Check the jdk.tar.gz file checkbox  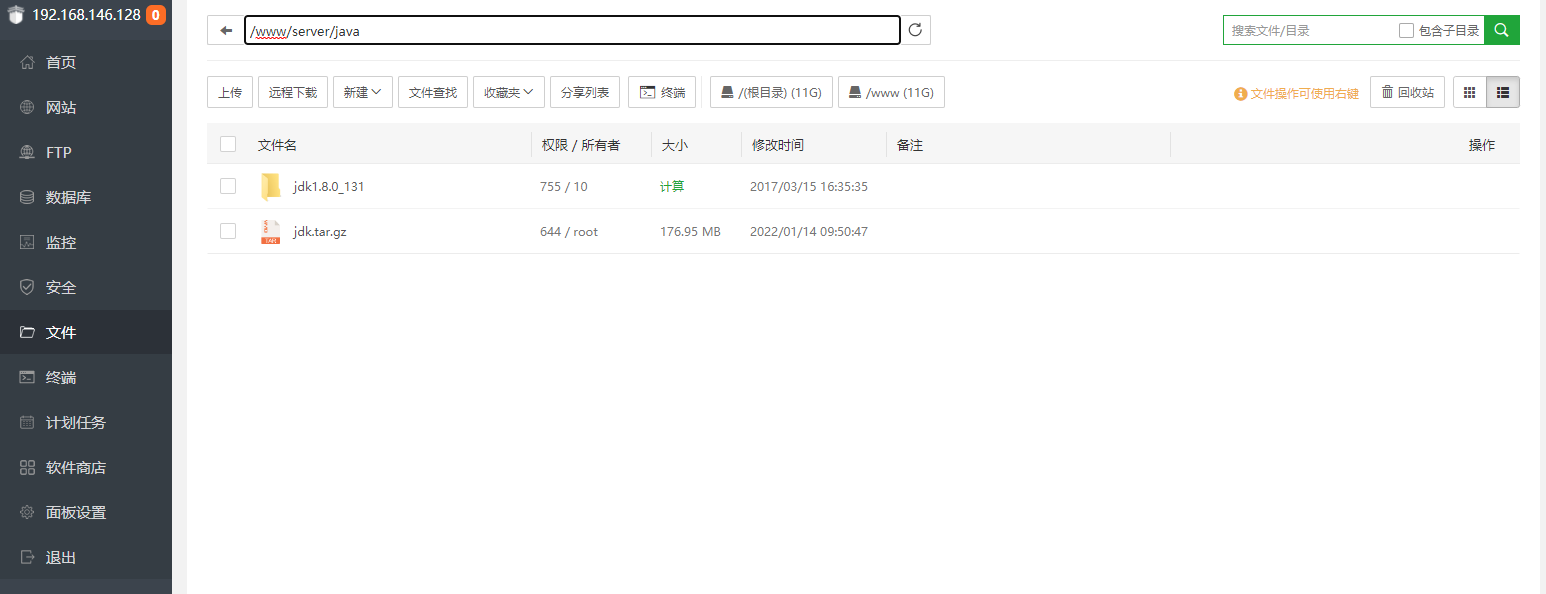point(228,231)
